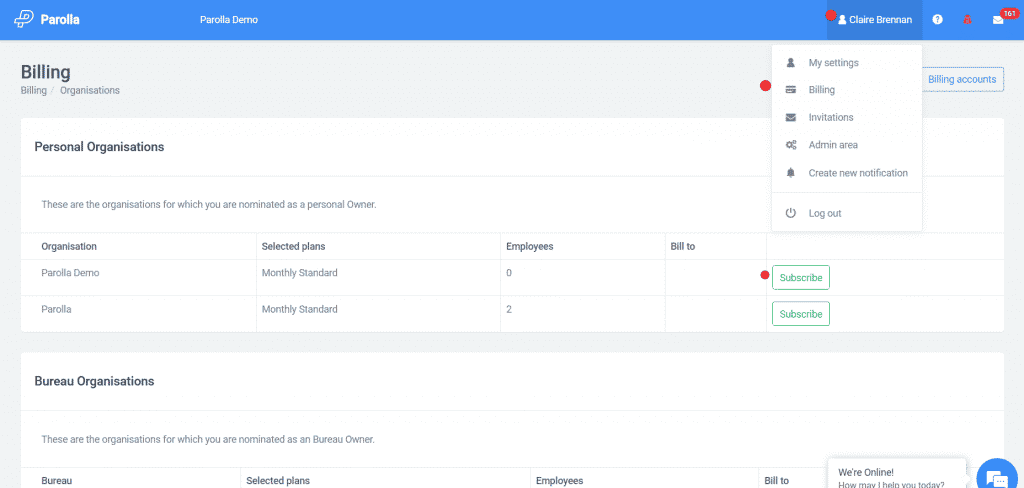Click the Billing page title
This screenshot has width=1024, height=488.
(x=46, y=72)
